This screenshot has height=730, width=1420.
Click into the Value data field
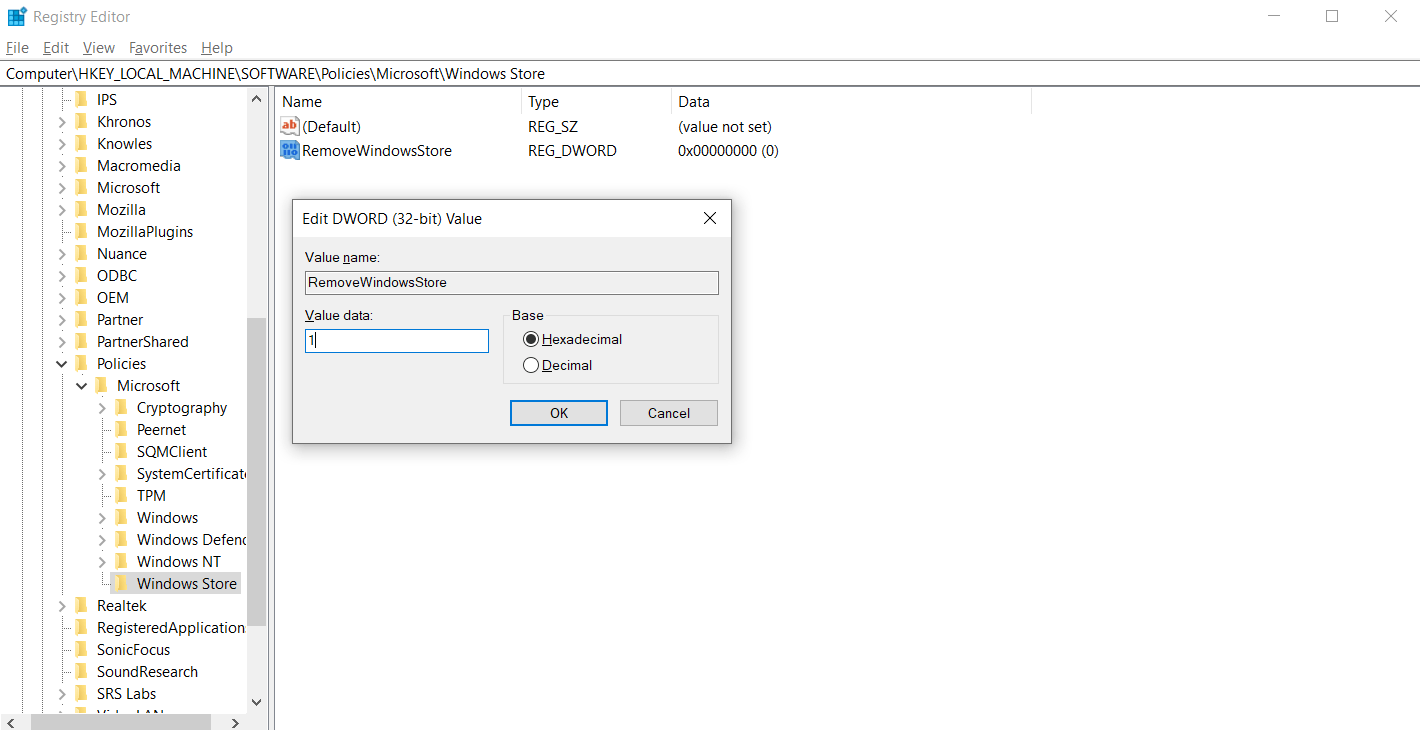(397, 340)
